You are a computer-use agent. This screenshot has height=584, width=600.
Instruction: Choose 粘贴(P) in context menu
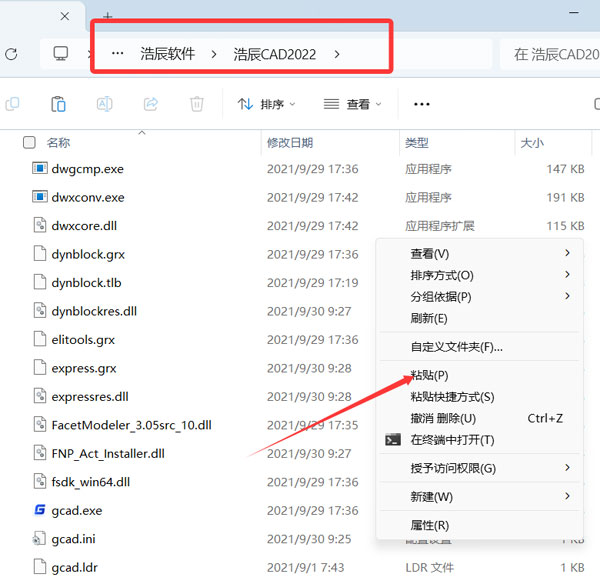[480, 375]
